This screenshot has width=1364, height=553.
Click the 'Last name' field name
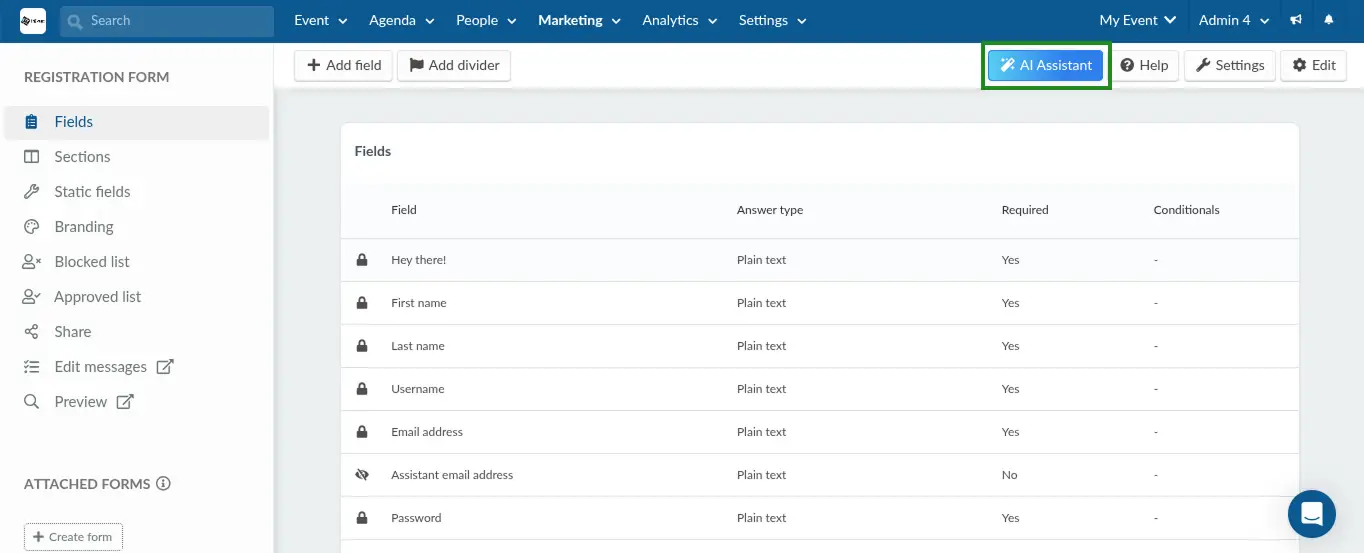click(418, 346)
